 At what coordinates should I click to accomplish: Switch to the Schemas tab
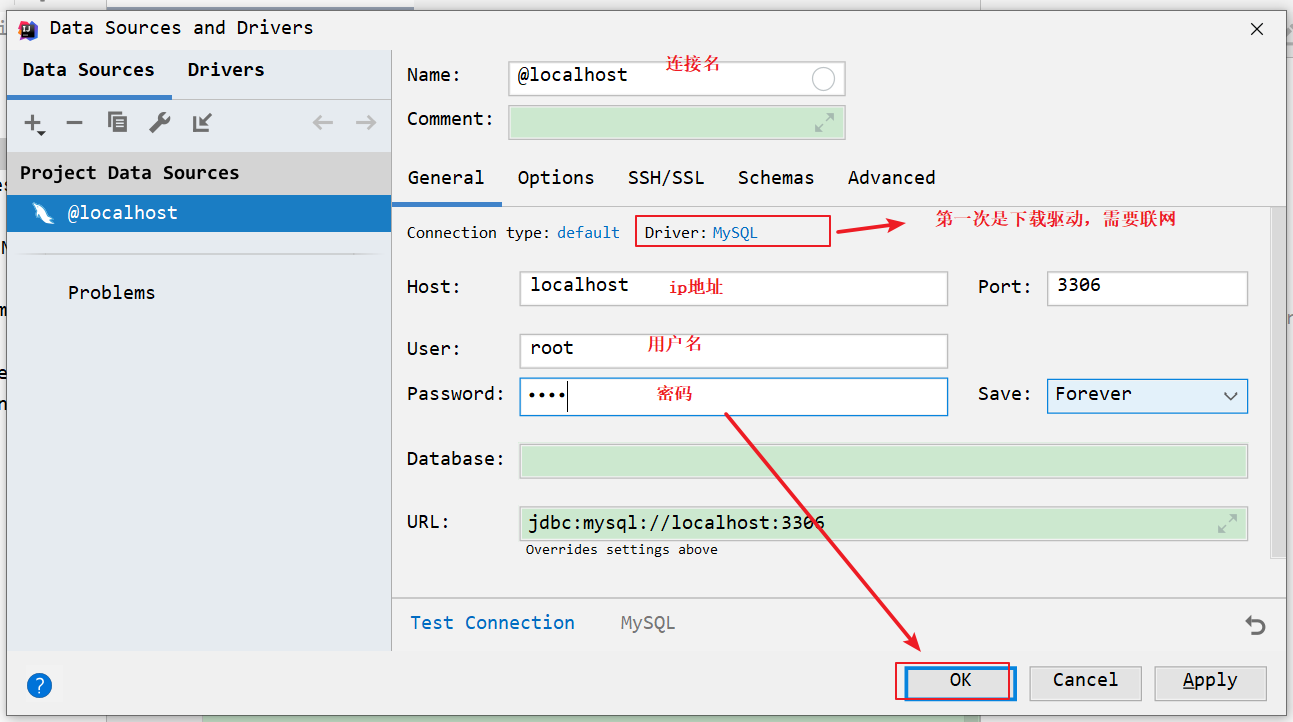776,178
